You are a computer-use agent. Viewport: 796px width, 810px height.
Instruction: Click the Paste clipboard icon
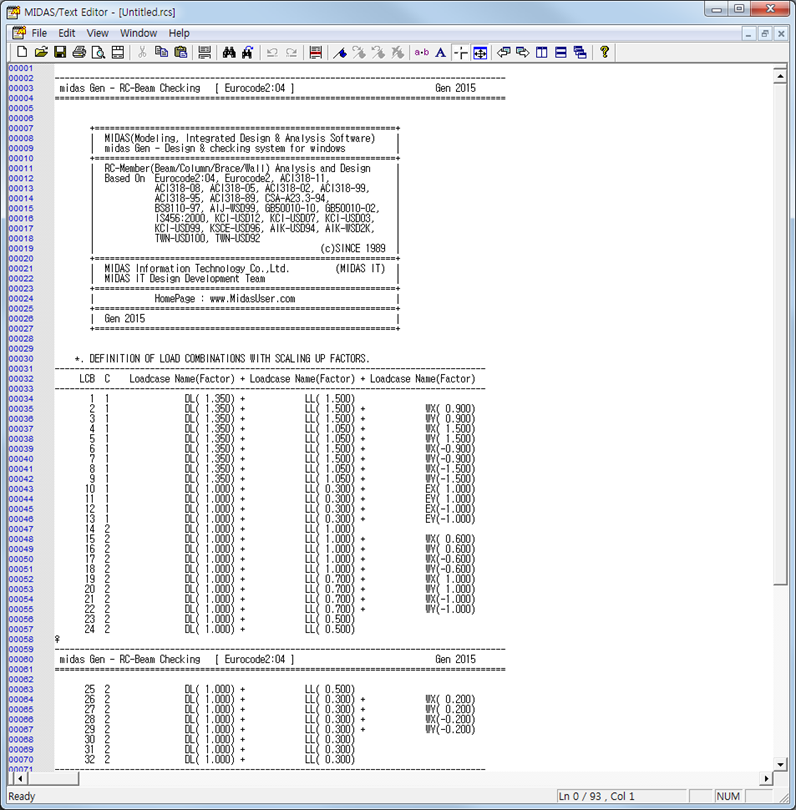pos(180,52)
